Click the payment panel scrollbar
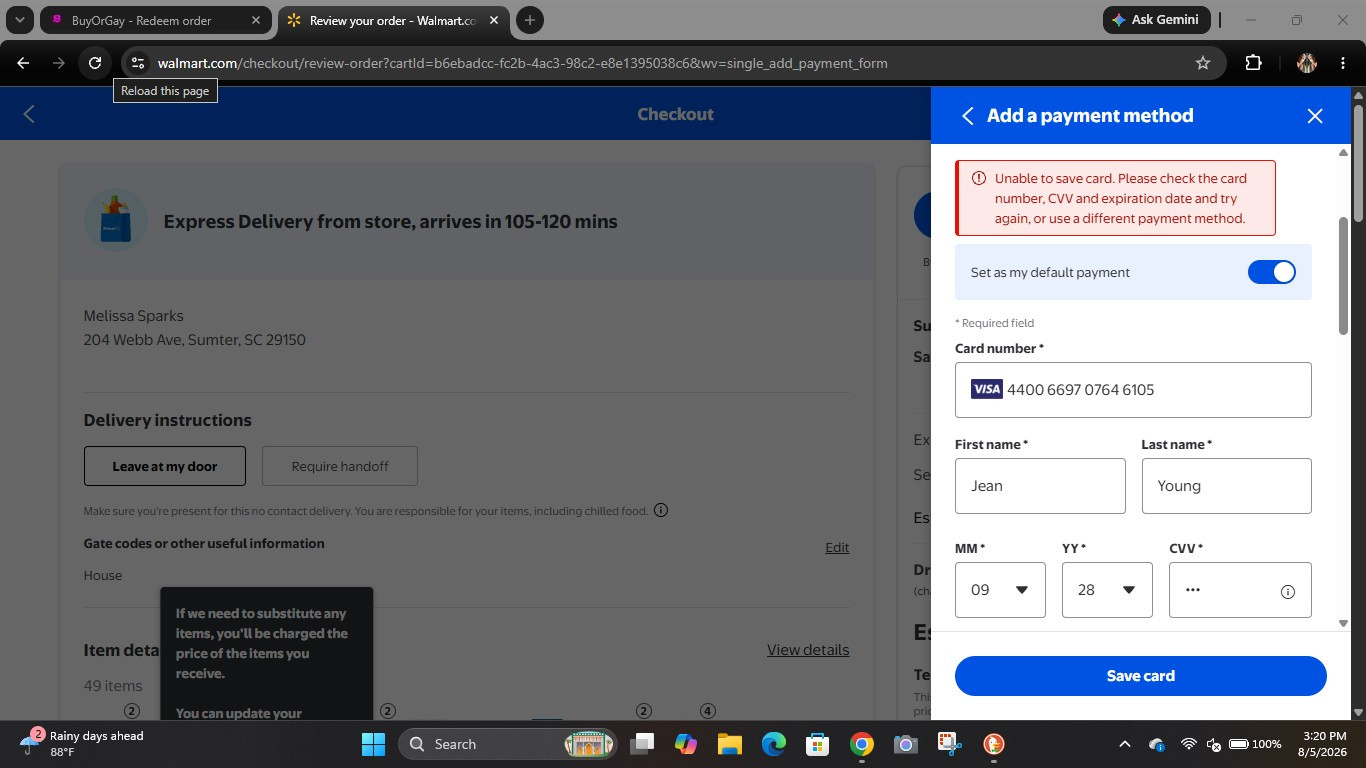 click(x=1343, y=276)
